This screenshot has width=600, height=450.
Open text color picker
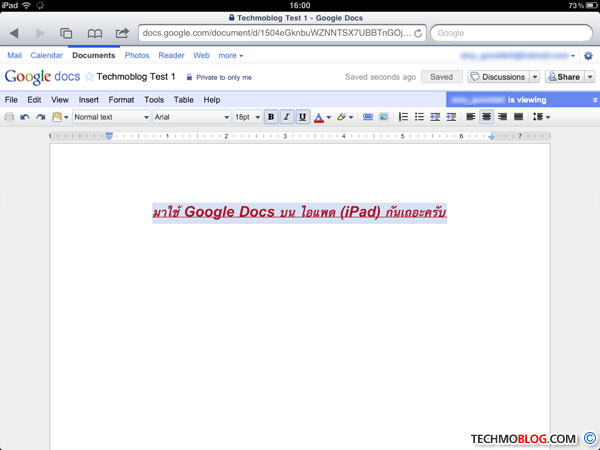point(322,117)
